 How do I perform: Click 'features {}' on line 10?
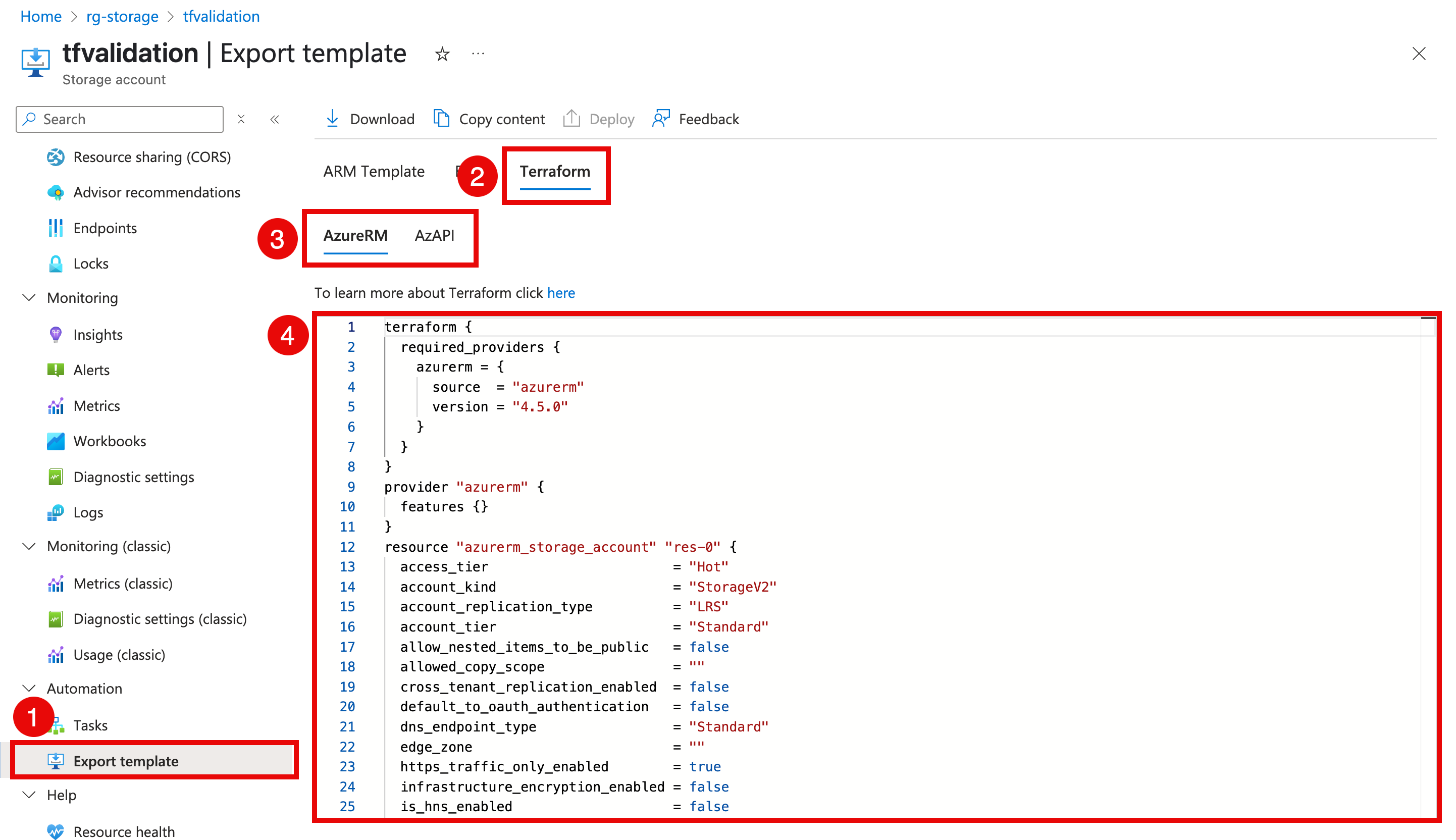pyautogui.click(x=444, y=506)
